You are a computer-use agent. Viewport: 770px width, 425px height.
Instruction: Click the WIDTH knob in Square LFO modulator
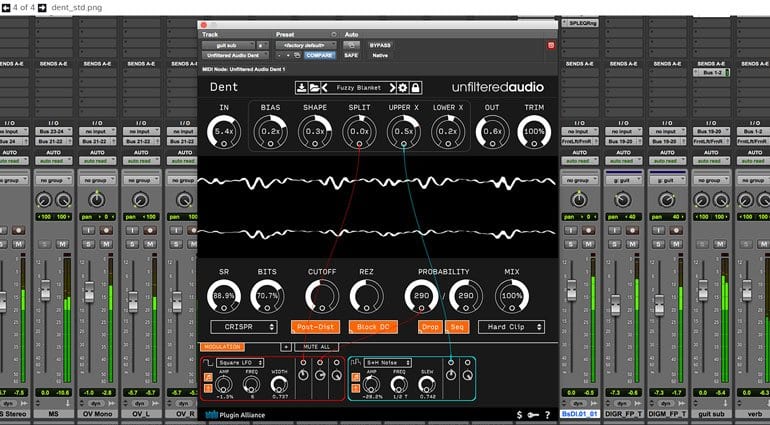(x=279, y=384)
